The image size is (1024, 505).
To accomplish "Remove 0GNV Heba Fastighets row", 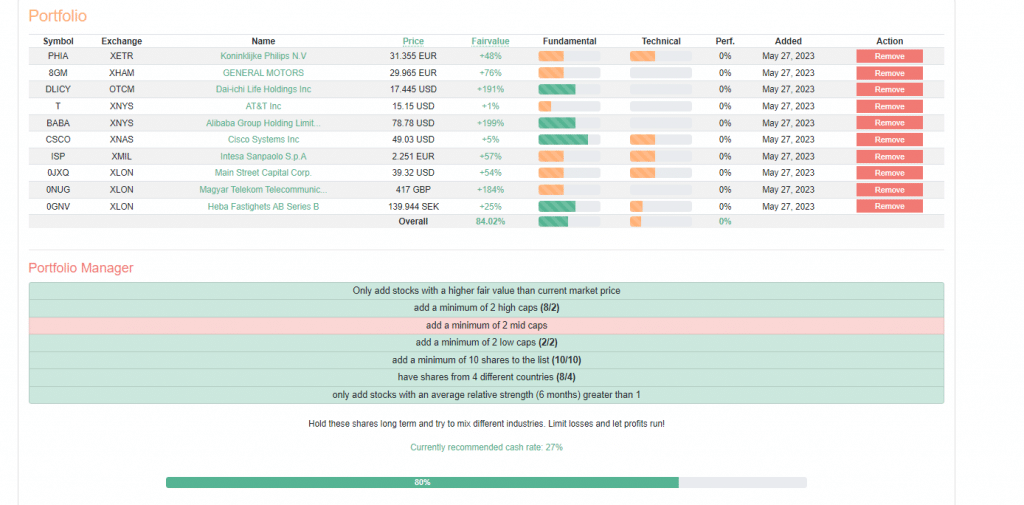I will [889, 206].
